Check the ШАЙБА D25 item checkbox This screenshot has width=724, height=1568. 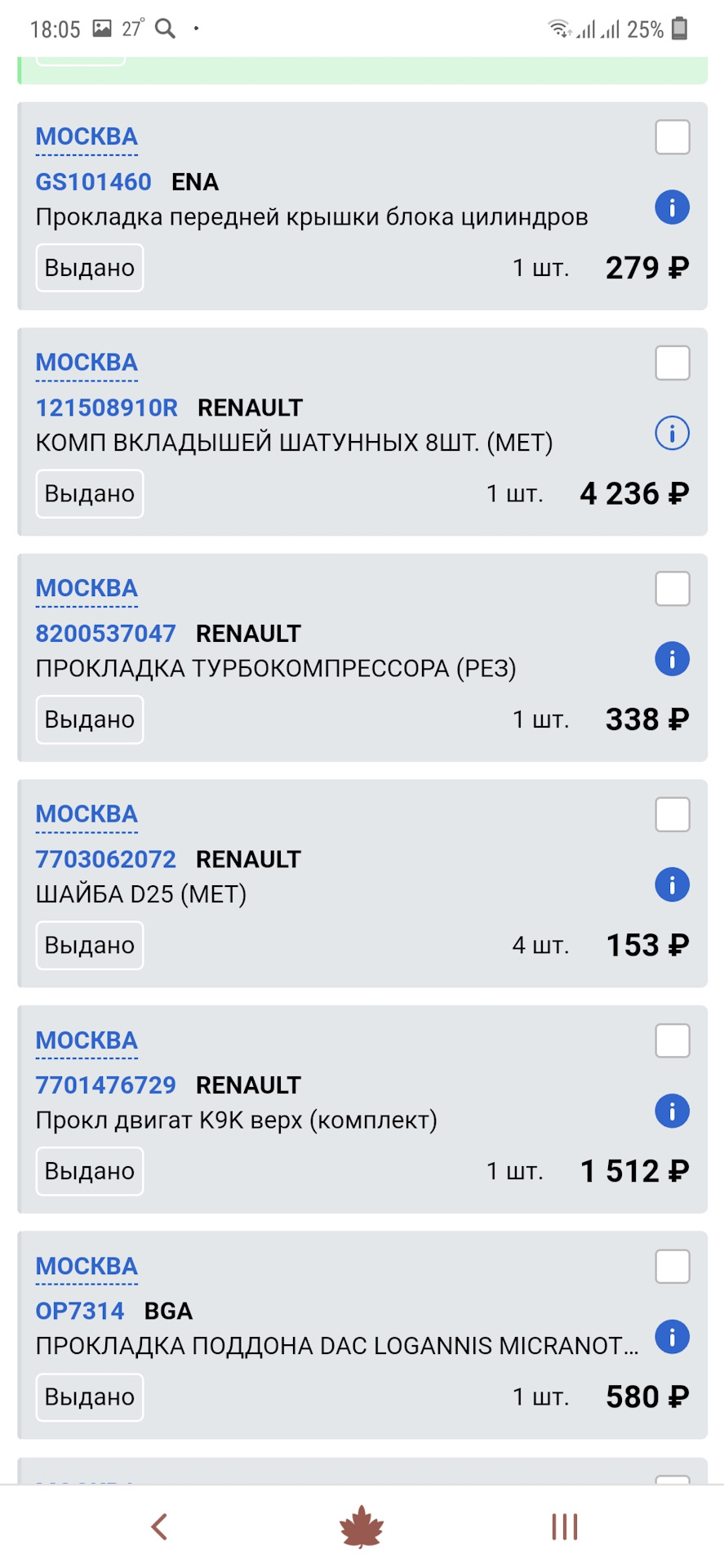click(x=672, y=813)
